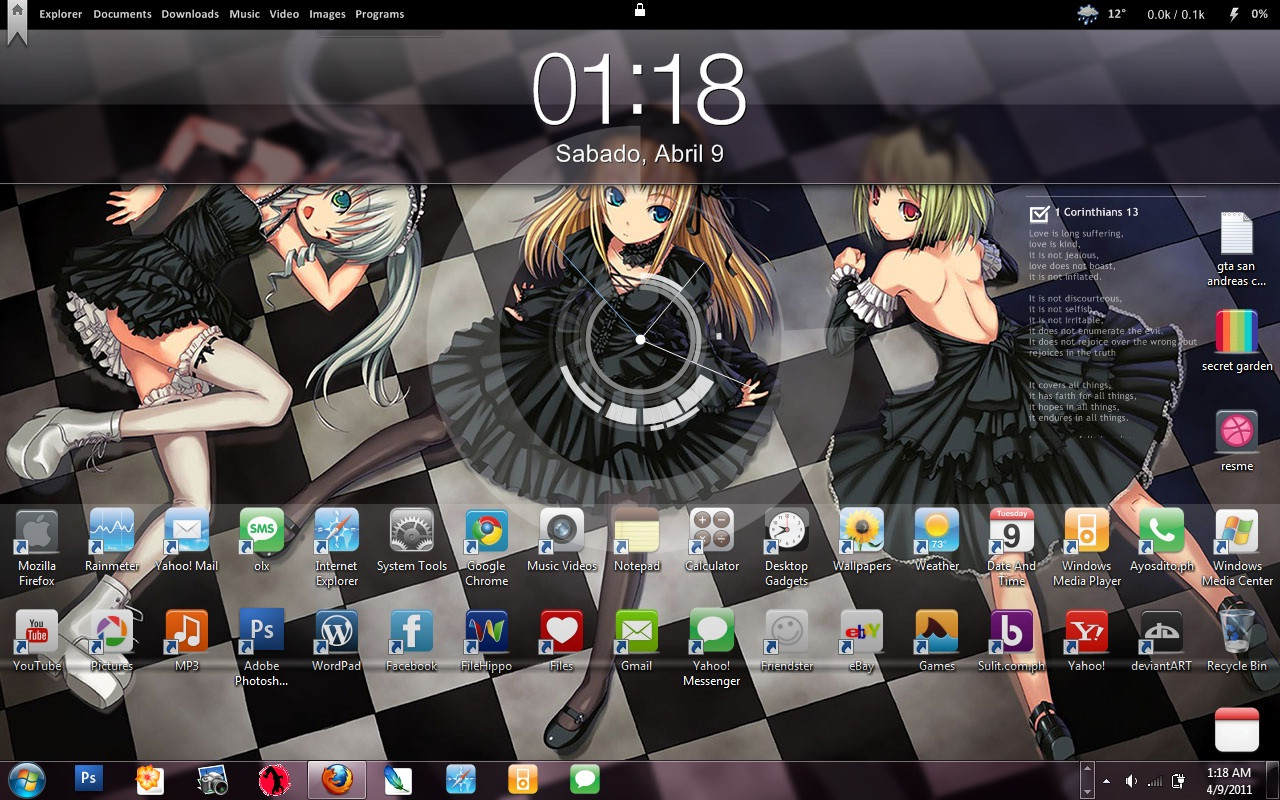
Task: Open the eBay desktop shortcut
Action: [862, 631]
